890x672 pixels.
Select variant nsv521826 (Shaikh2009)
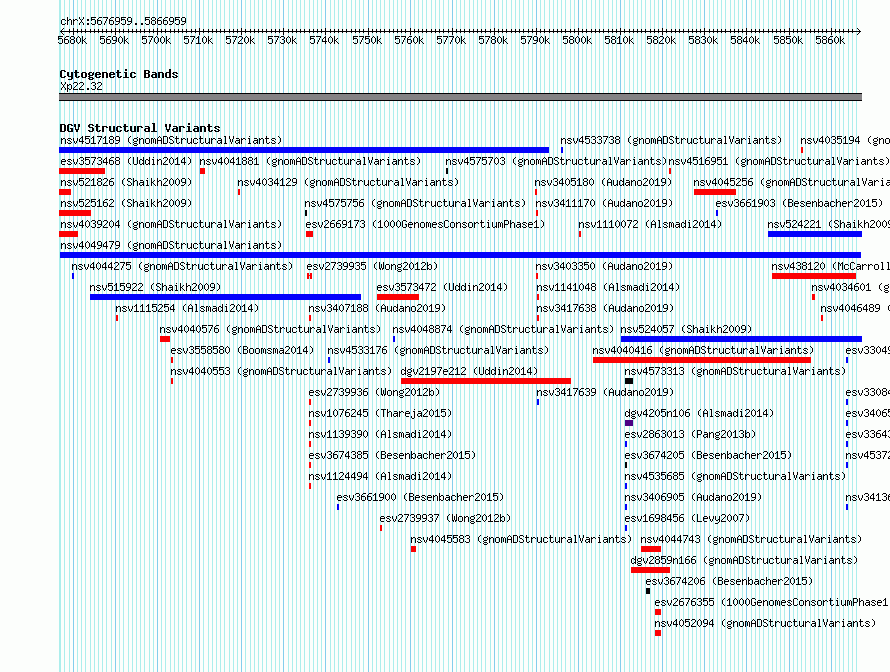point(126,182)
